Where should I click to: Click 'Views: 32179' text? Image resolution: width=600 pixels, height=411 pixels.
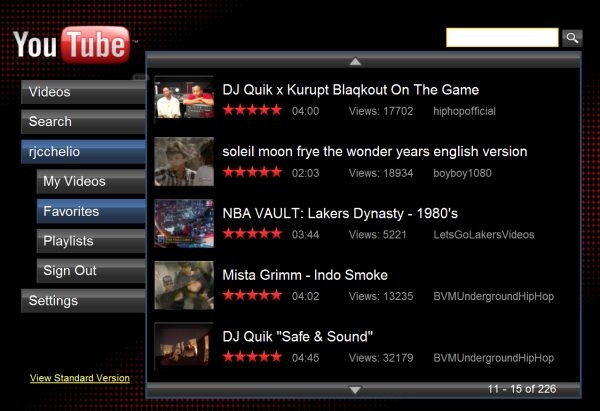[x=381, y=358]
